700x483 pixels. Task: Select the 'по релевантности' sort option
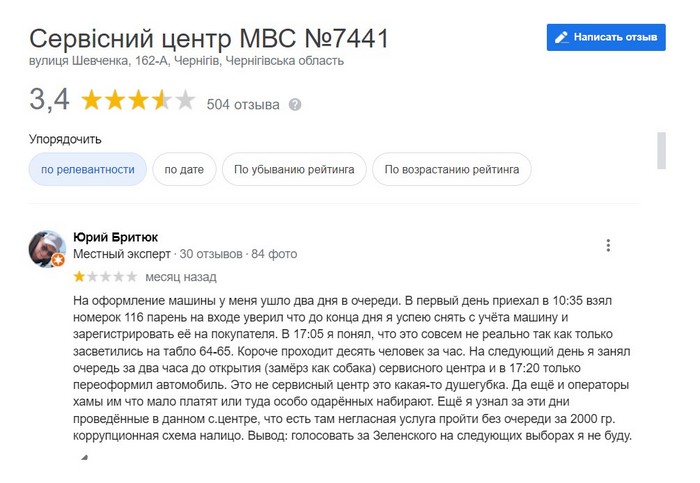coord(88,170)
